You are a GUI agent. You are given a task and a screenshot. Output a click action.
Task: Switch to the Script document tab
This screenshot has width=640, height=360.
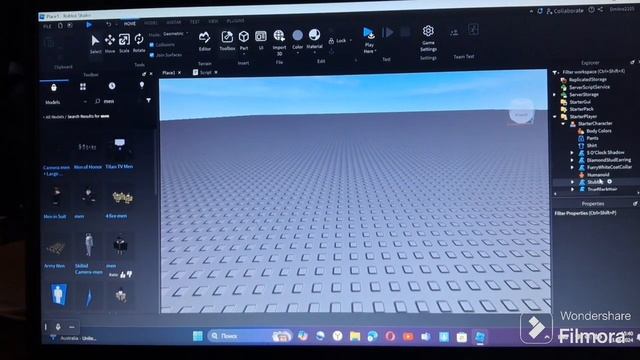206,73
